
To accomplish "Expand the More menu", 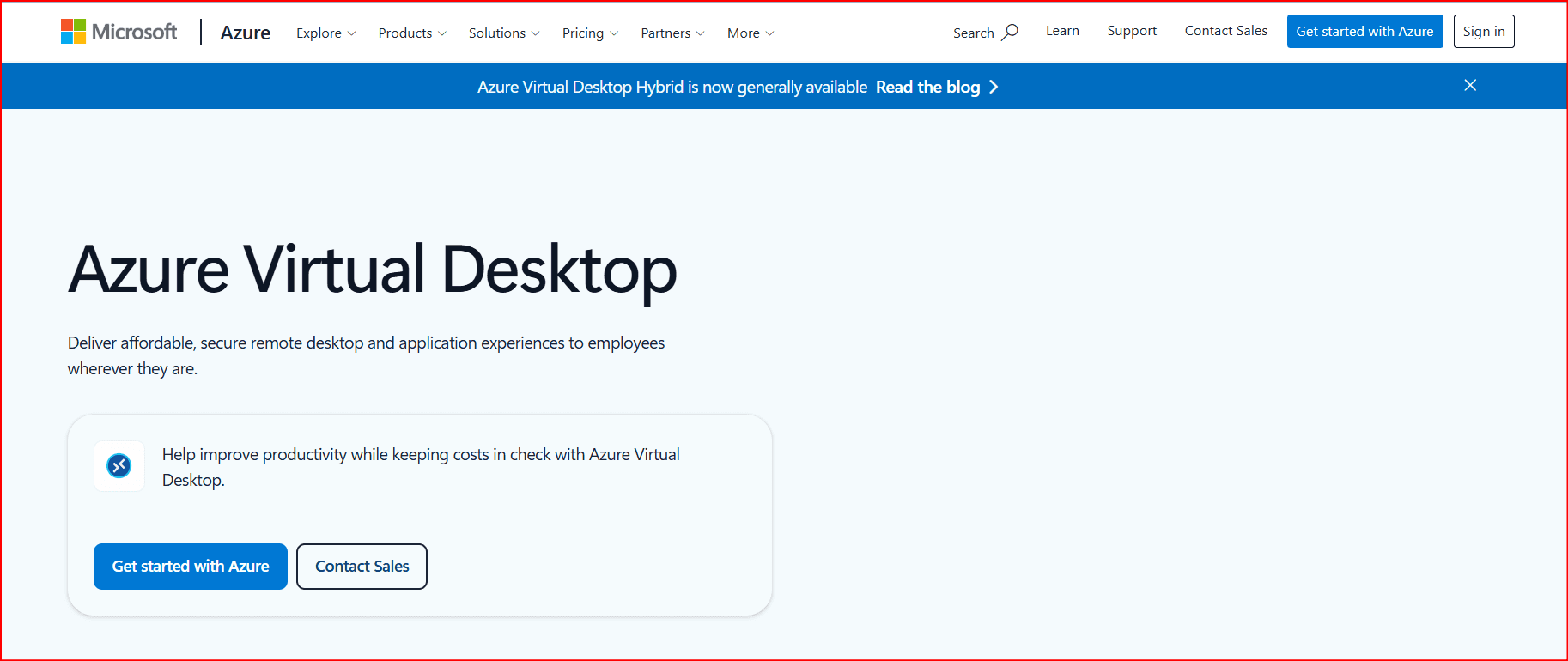I will (x=751, y=33).
